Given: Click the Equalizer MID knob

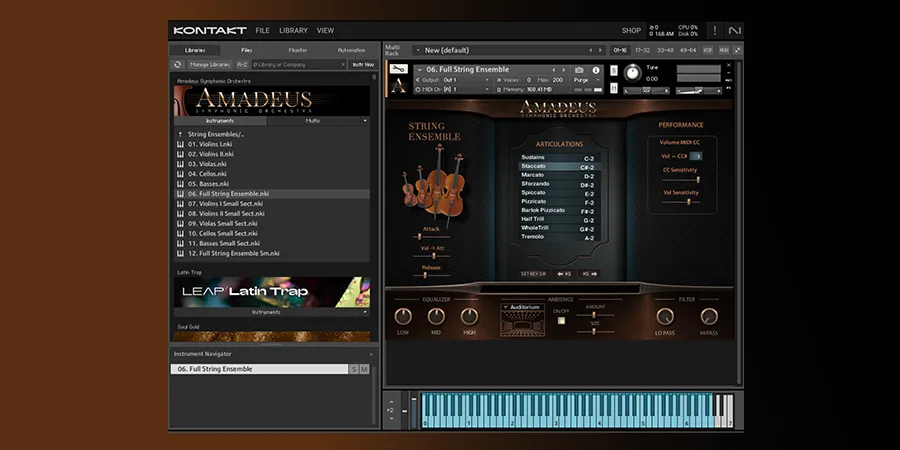Looking at the screenshot, I should click(436, 316).
